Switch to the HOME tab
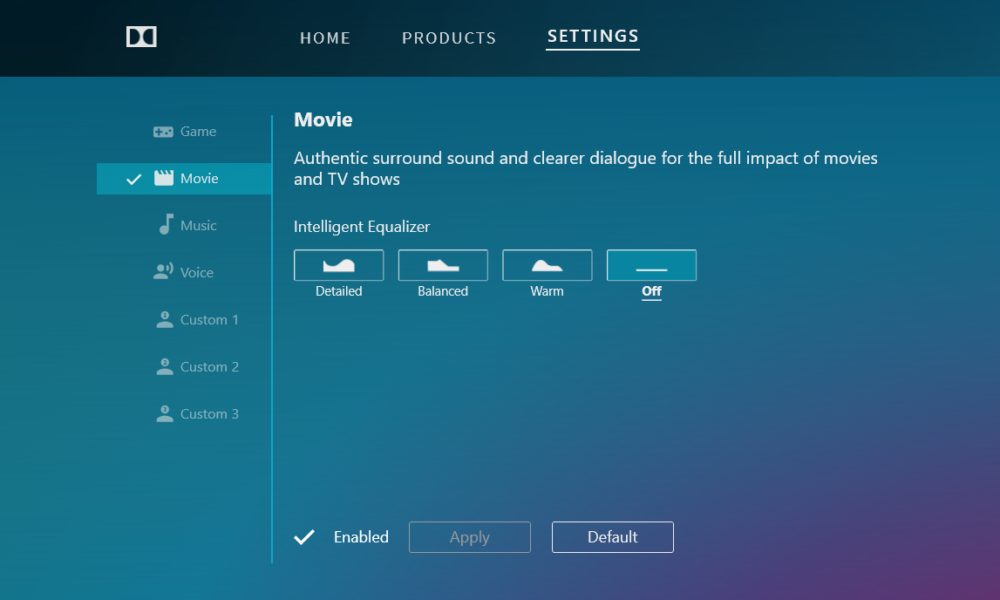 tap(325, 37)
